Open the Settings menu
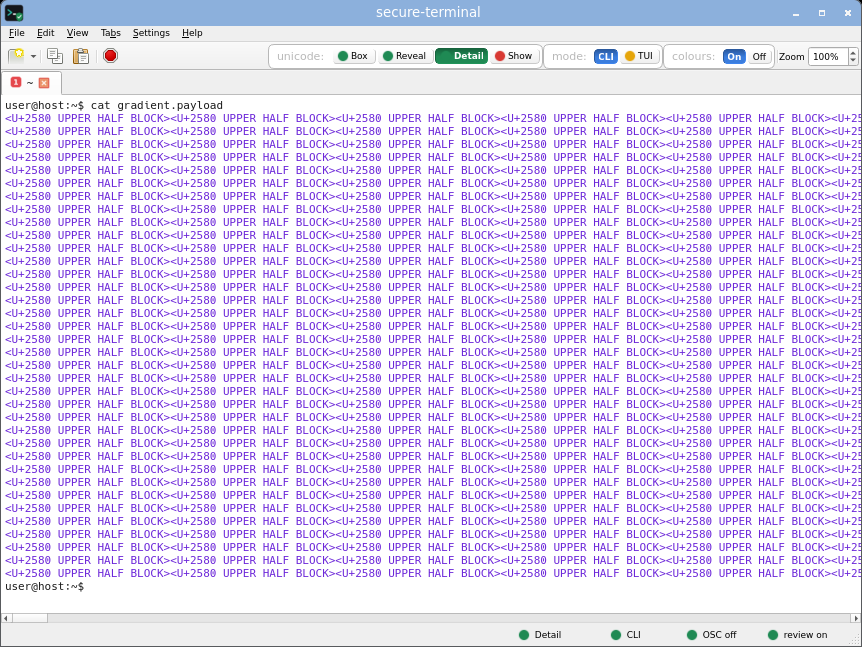862x647 pixels. tap(151, 33)
